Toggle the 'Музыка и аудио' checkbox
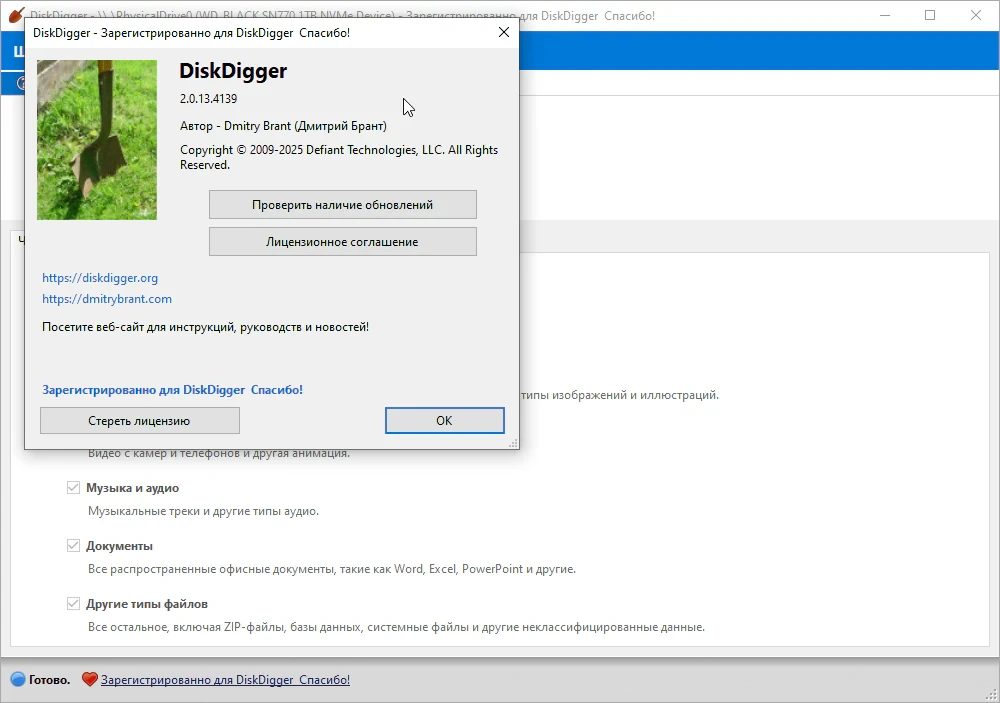Viewport: 1000px width, 703px height. point(73,488)
